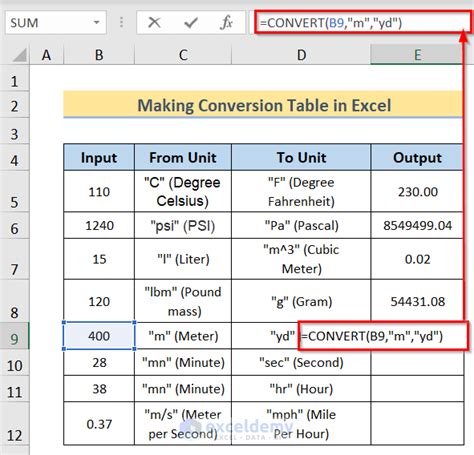Click the Select All corner triangle

point(20,55)
